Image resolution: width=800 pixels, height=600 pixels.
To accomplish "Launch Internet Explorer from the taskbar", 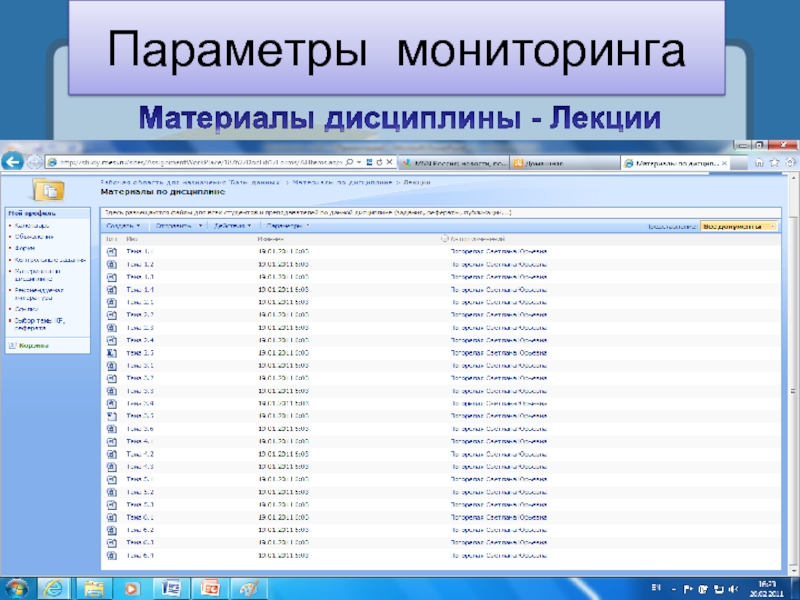I will (x=54, y=589).
